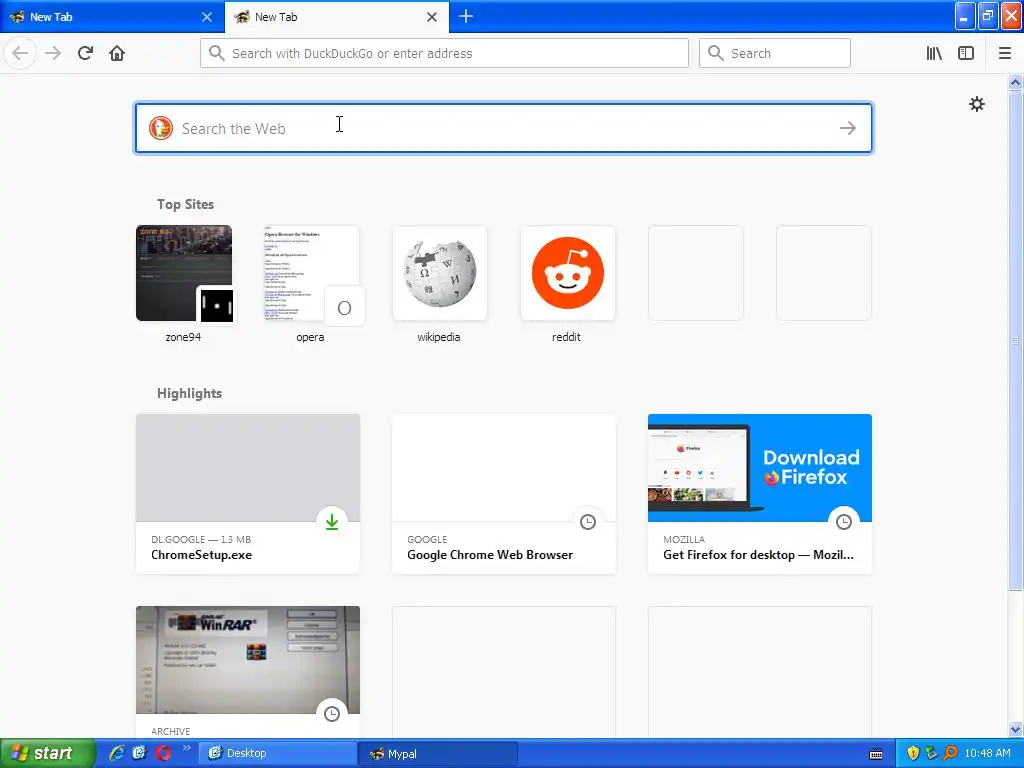Click history clock icon on Google card
The image size is (1024, 768).
588,522
